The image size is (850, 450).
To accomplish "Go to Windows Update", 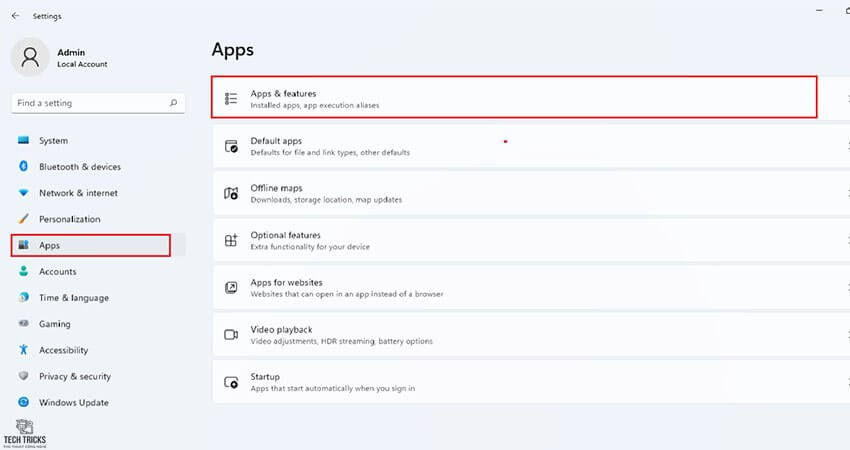I will [99, 402].
